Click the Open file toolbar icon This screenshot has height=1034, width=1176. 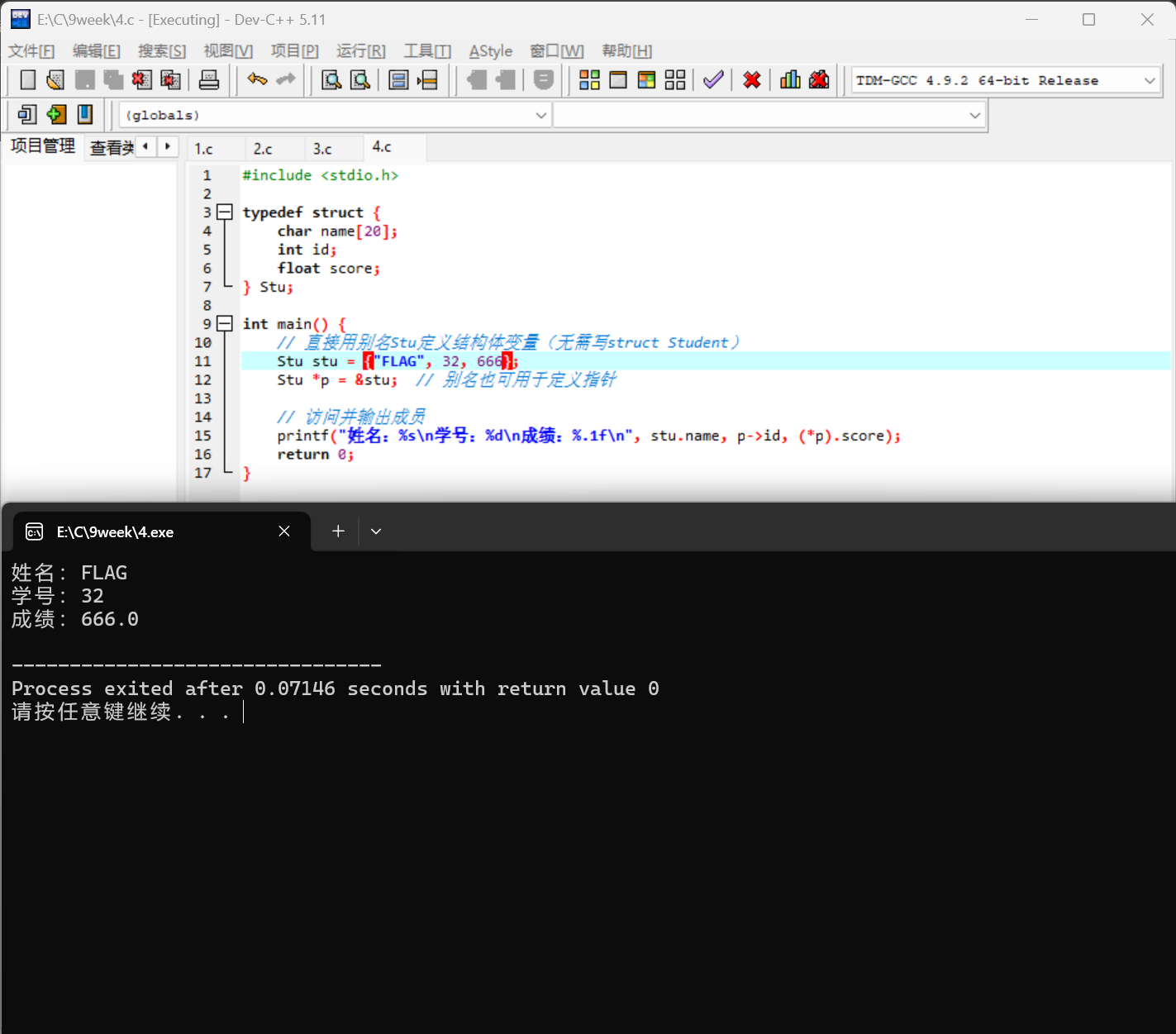(x=55, y=80)
